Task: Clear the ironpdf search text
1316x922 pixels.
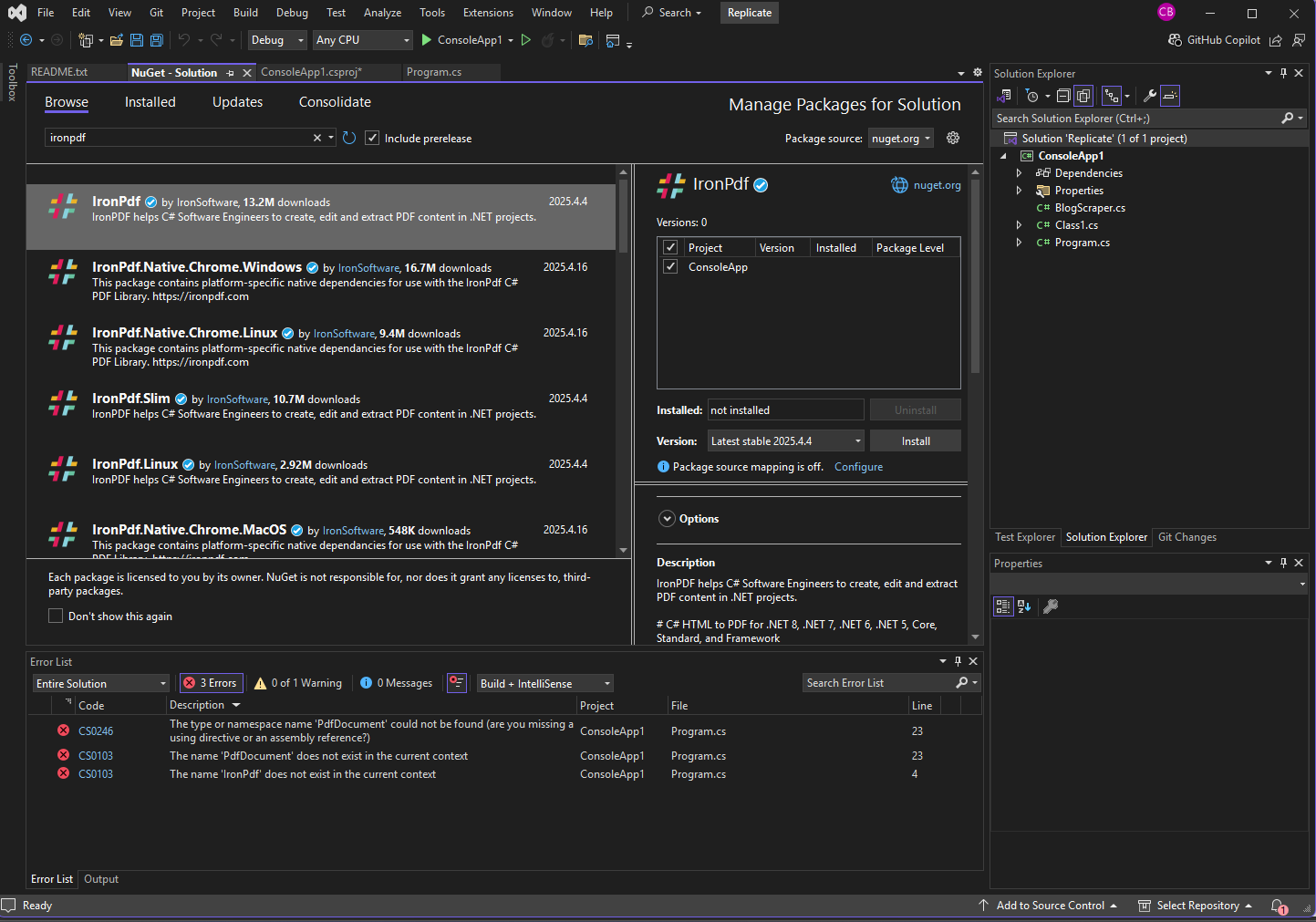Action: point(317,138)
